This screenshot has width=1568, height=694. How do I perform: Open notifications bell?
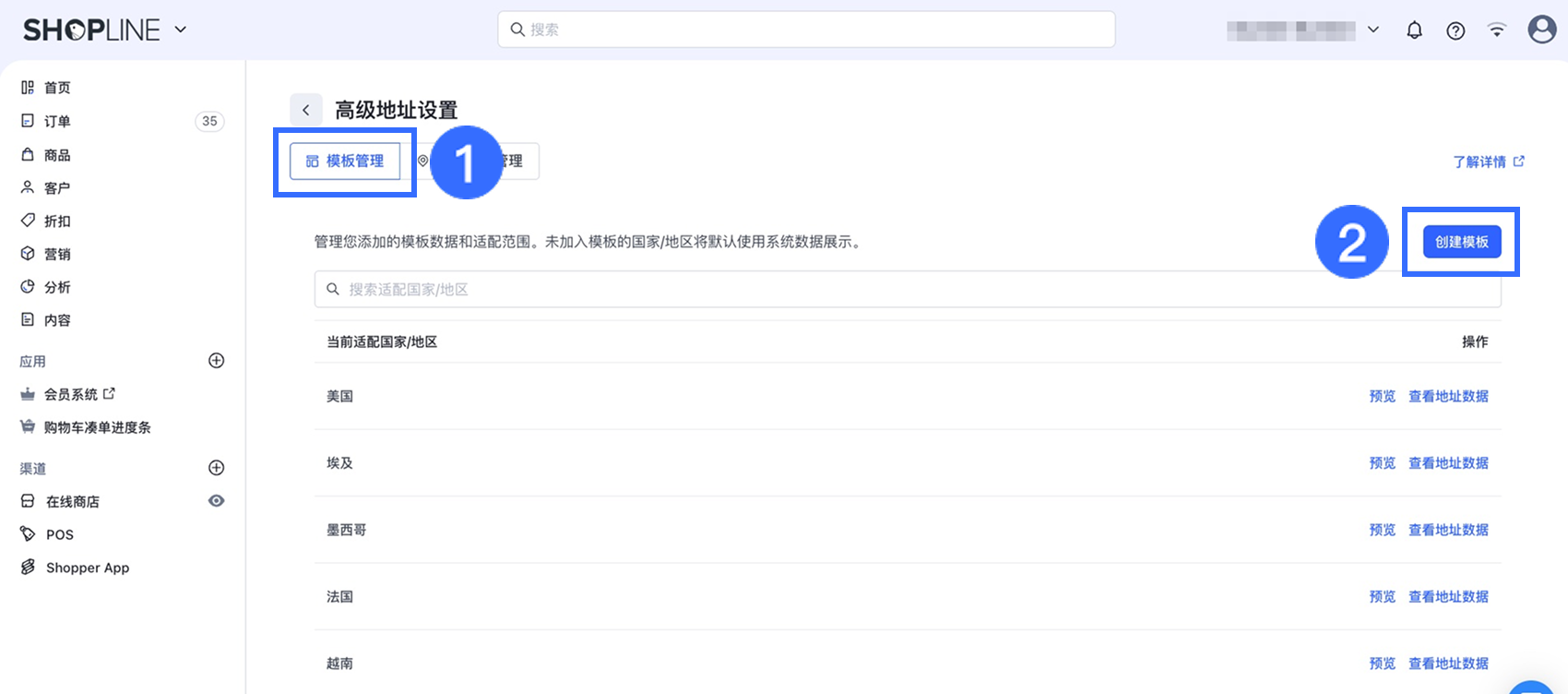point(1414,30)
